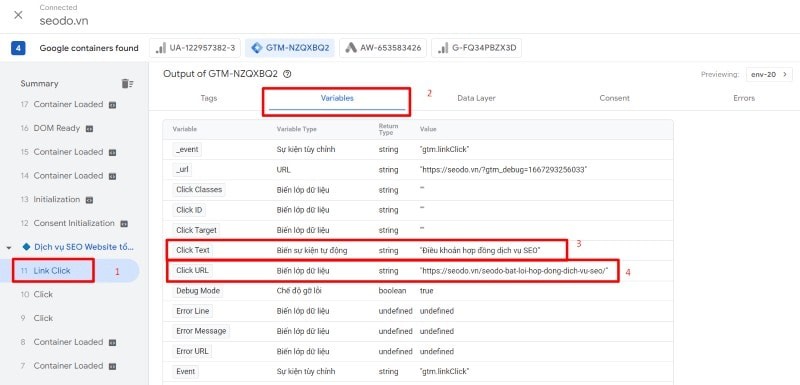Screen dimensions: 800x385
Task: Click the API icon next to 14 Container Loaded
Action: coord(113,176)
